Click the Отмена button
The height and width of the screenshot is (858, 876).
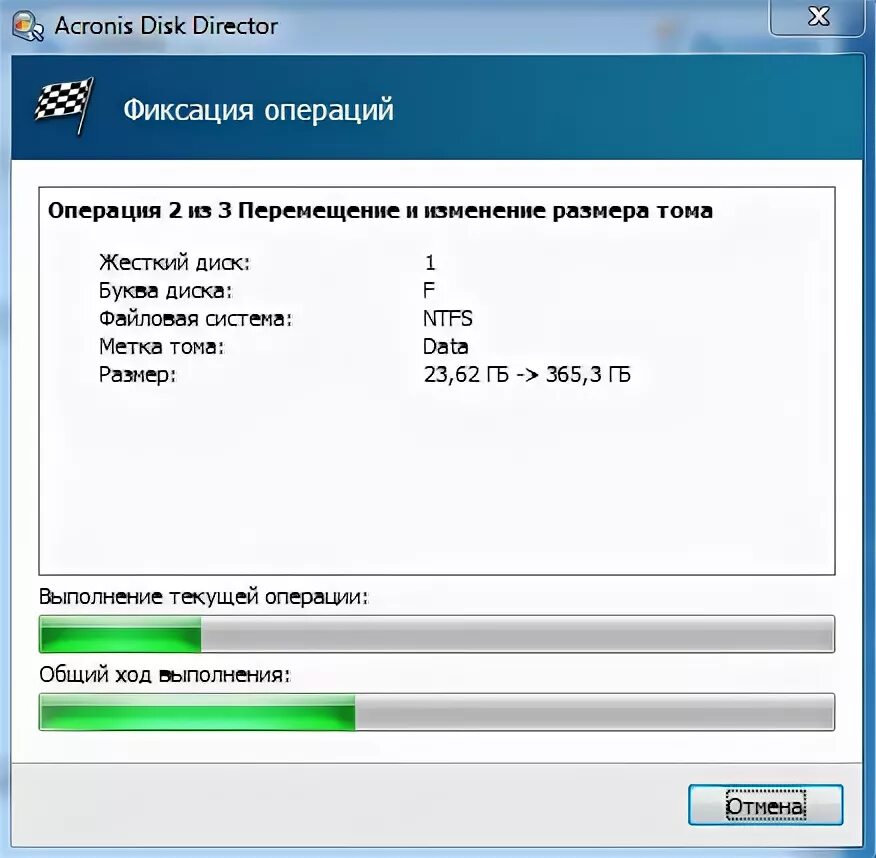pyautogui.click(x=765, y=805)
